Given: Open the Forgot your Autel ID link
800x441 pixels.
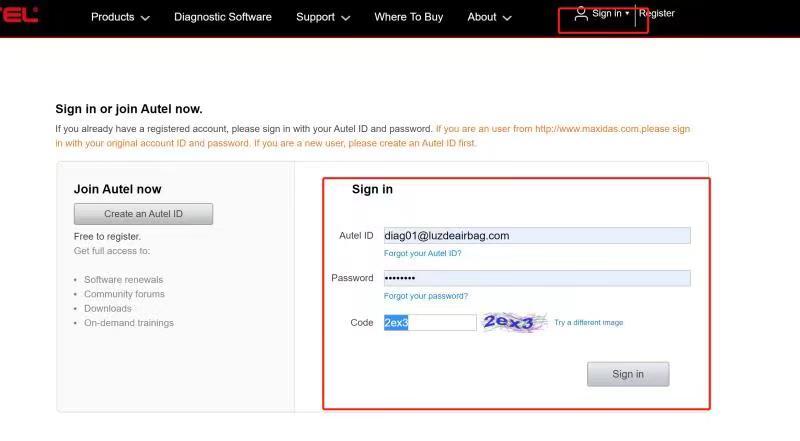Looking at the screenshot, I should point(422,254).
